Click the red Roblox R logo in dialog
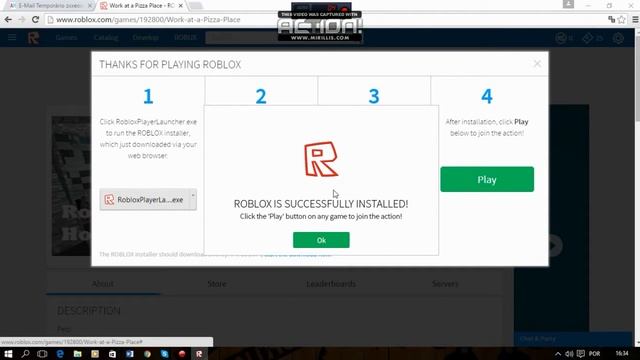 (x=321, y=159)
